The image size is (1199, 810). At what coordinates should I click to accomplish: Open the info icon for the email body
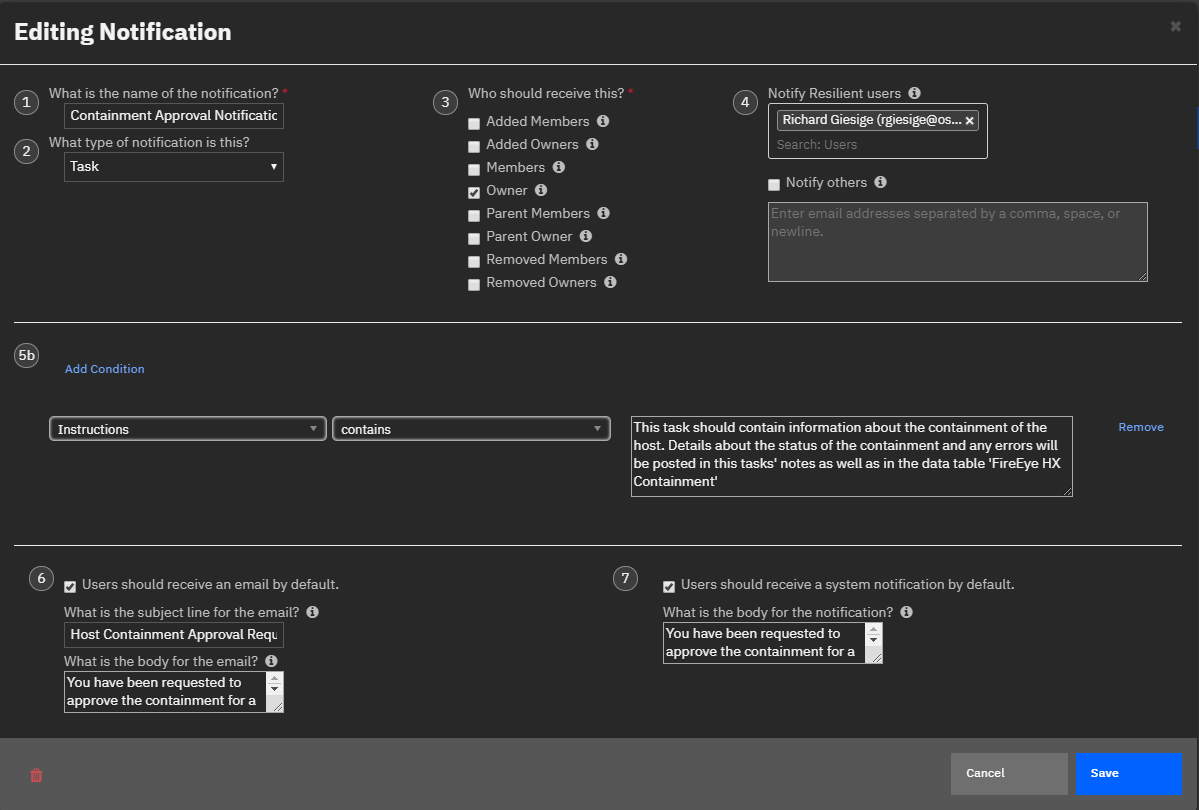tap(271, 661)
